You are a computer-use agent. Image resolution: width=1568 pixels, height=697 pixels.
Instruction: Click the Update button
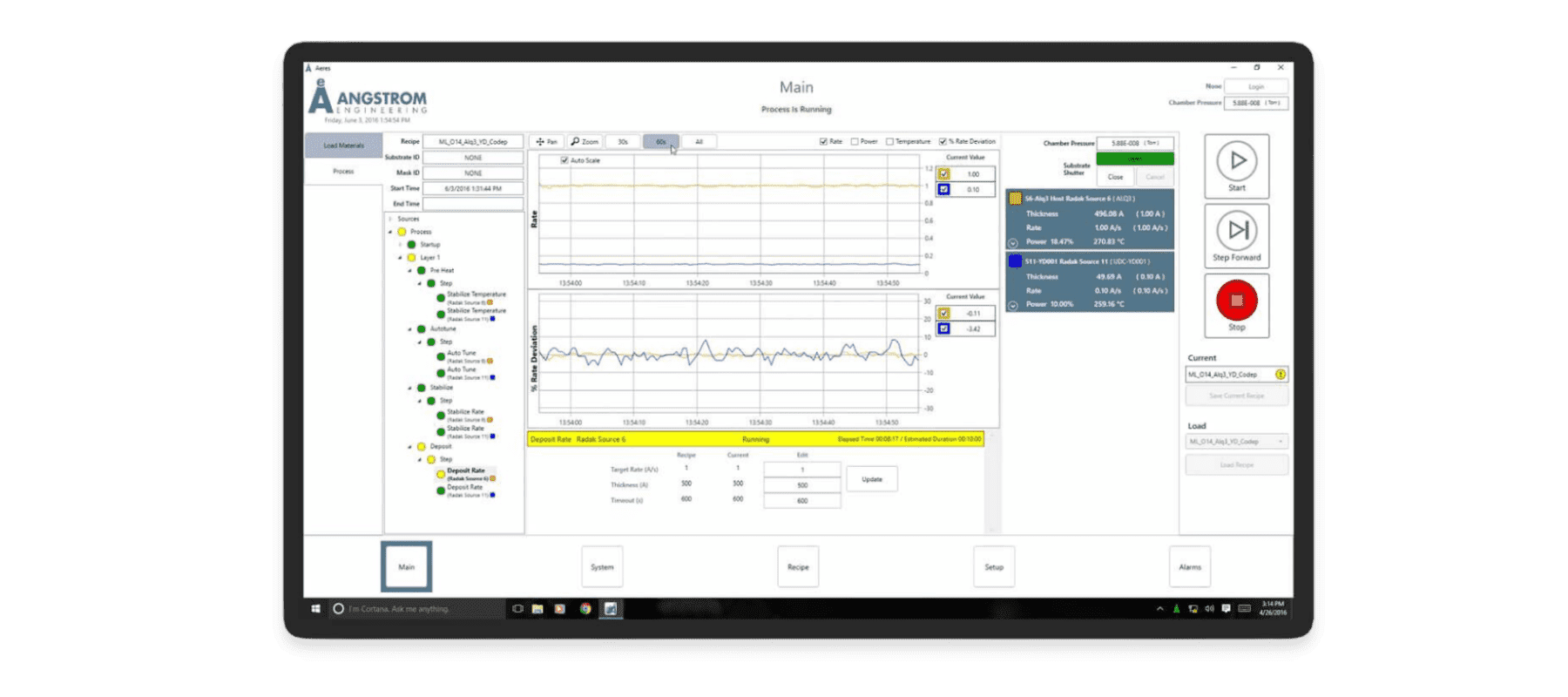871,479
